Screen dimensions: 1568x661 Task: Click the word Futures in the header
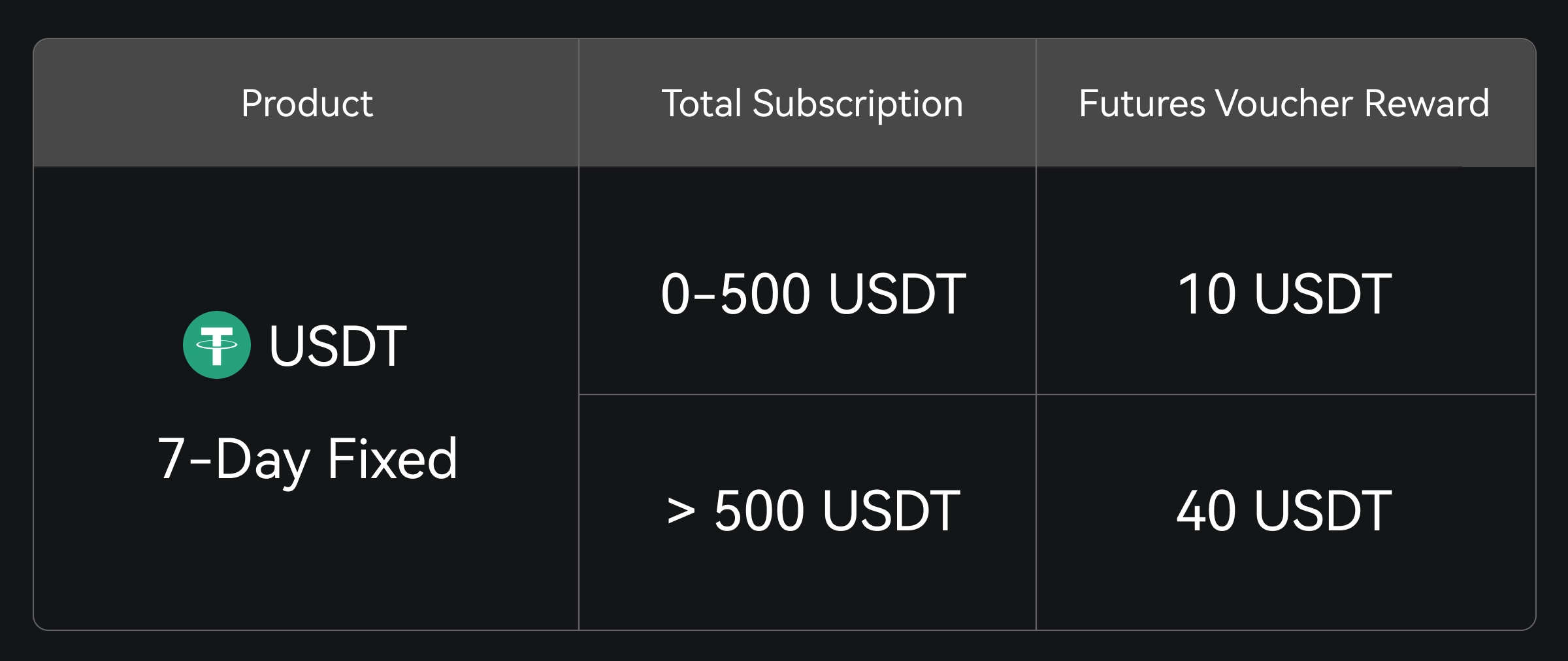point(1142,103)
